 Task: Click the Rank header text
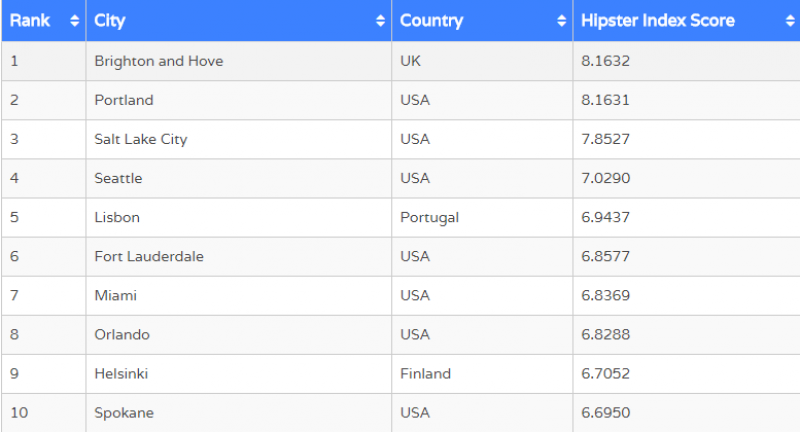(x=30, y=21)
